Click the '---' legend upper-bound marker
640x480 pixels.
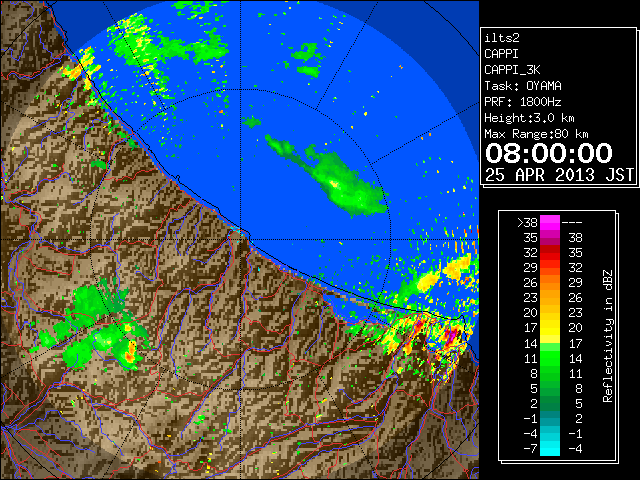click(572, 222)
